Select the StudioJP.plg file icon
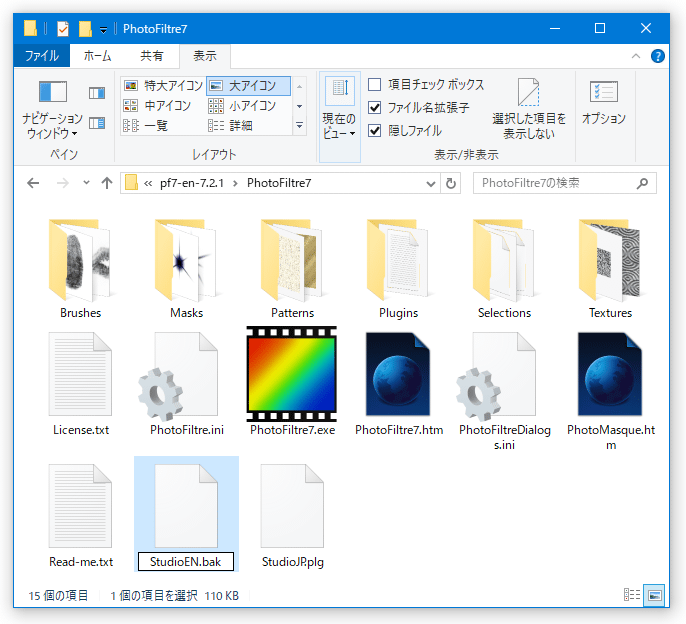 pyautogui.click(x=292, y=506)
